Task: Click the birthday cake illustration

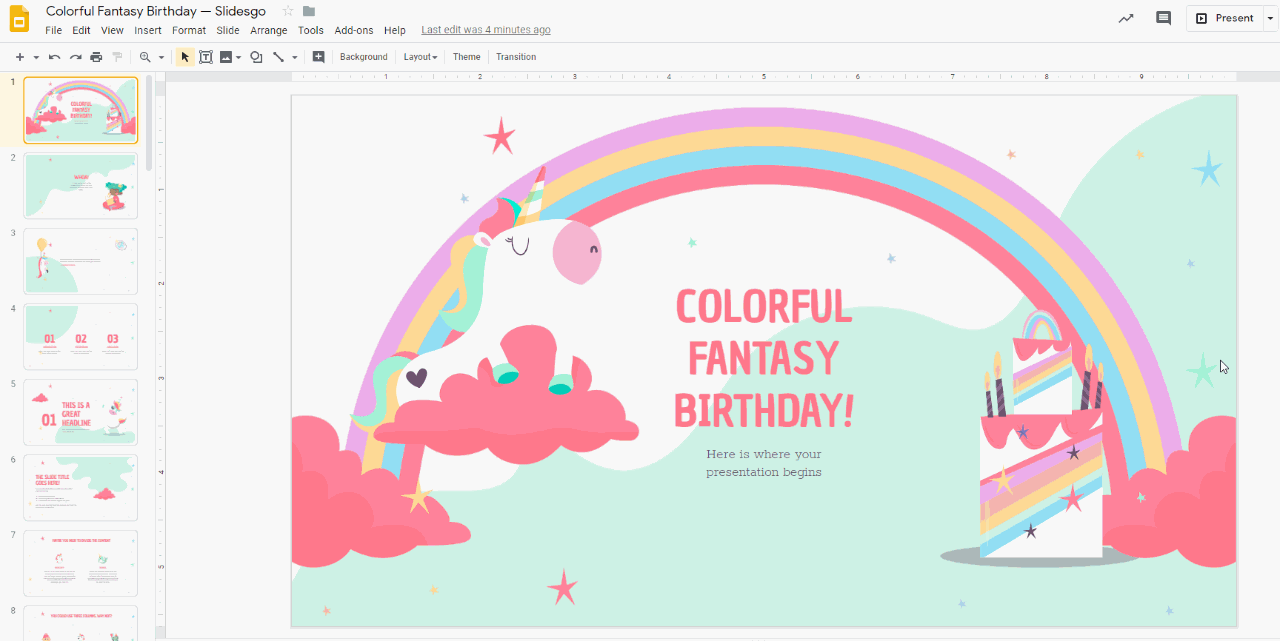Action: point(1040,435)
